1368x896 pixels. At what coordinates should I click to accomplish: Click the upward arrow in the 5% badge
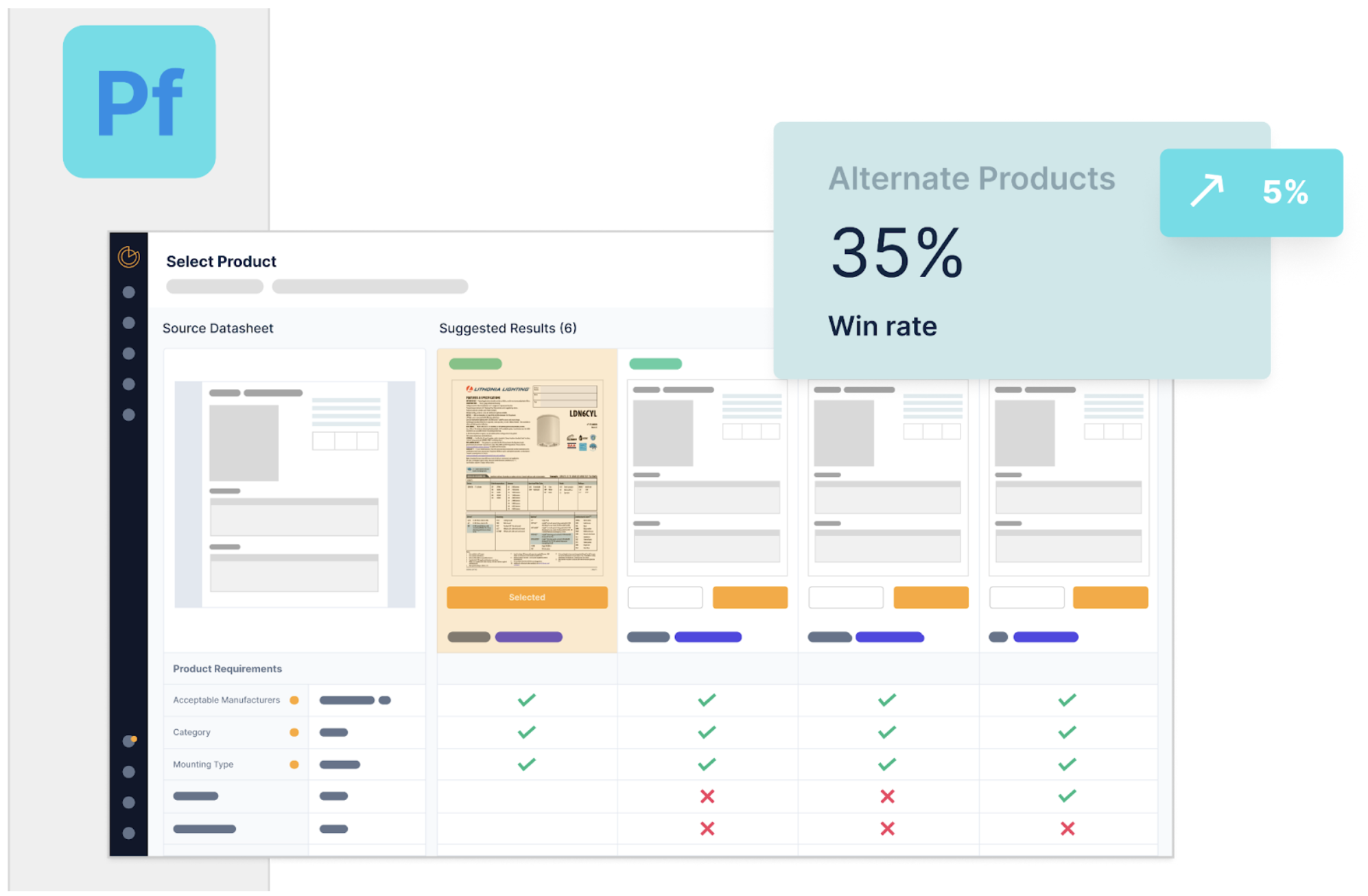tap(1206, 191)
